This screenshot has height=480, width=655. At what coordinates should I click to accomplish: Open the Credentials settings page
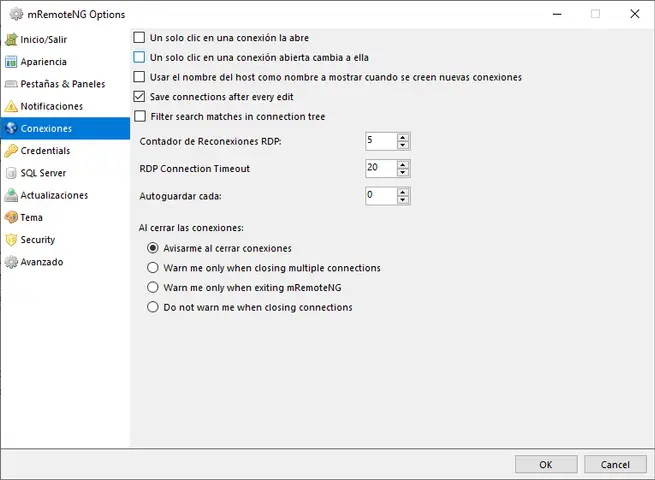point(65,151)
